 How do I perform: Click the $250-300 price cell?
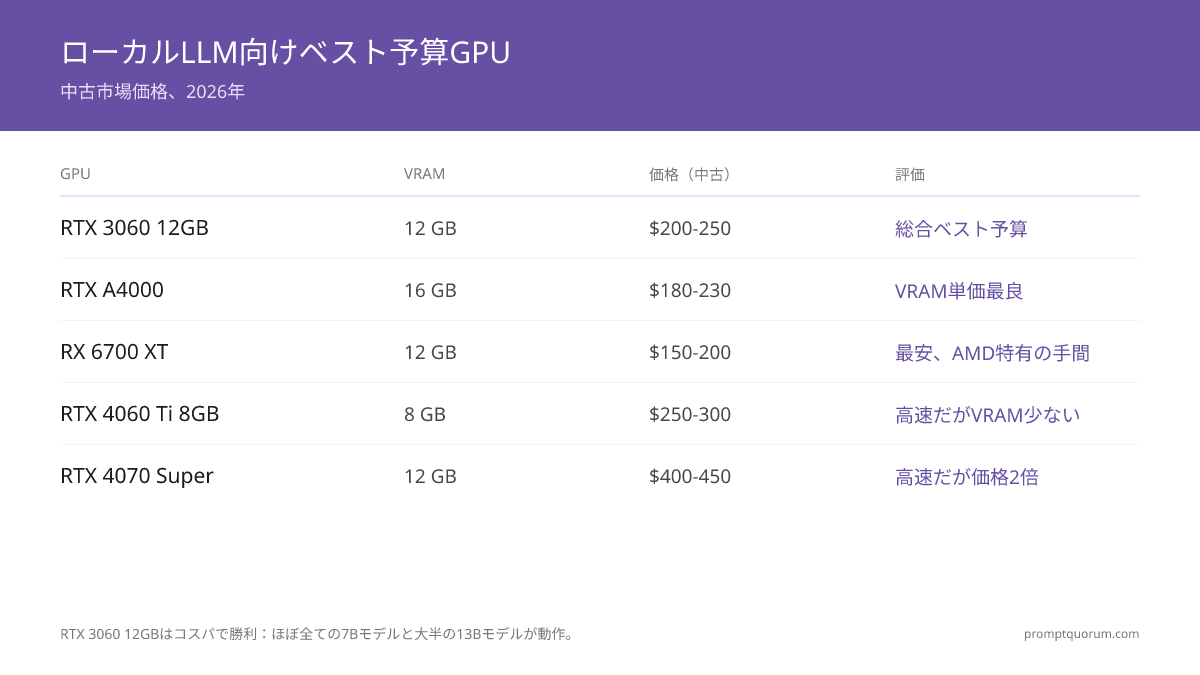(690, 414)
